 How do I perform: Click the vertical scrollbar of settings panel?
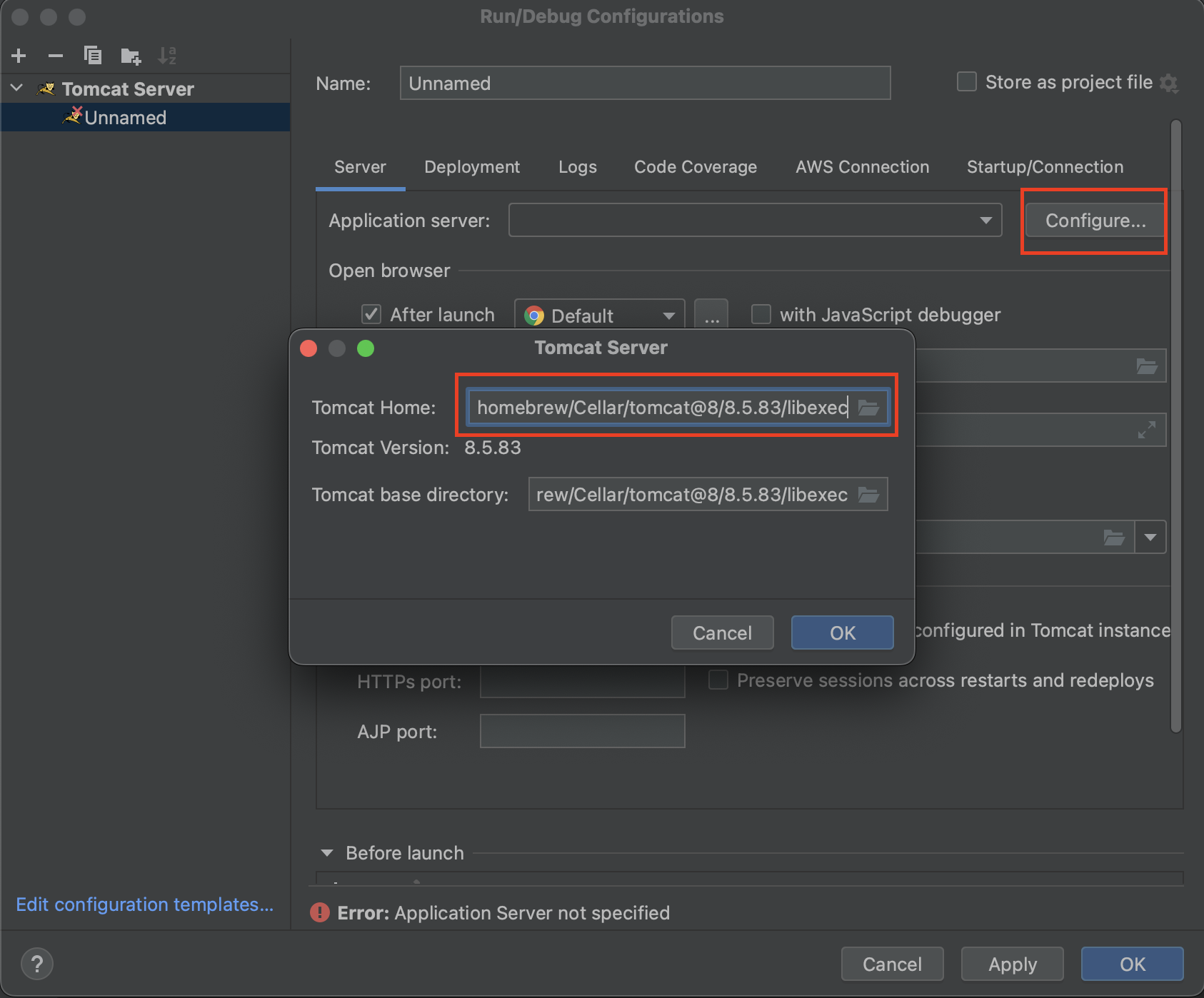tap(1176, 426)
